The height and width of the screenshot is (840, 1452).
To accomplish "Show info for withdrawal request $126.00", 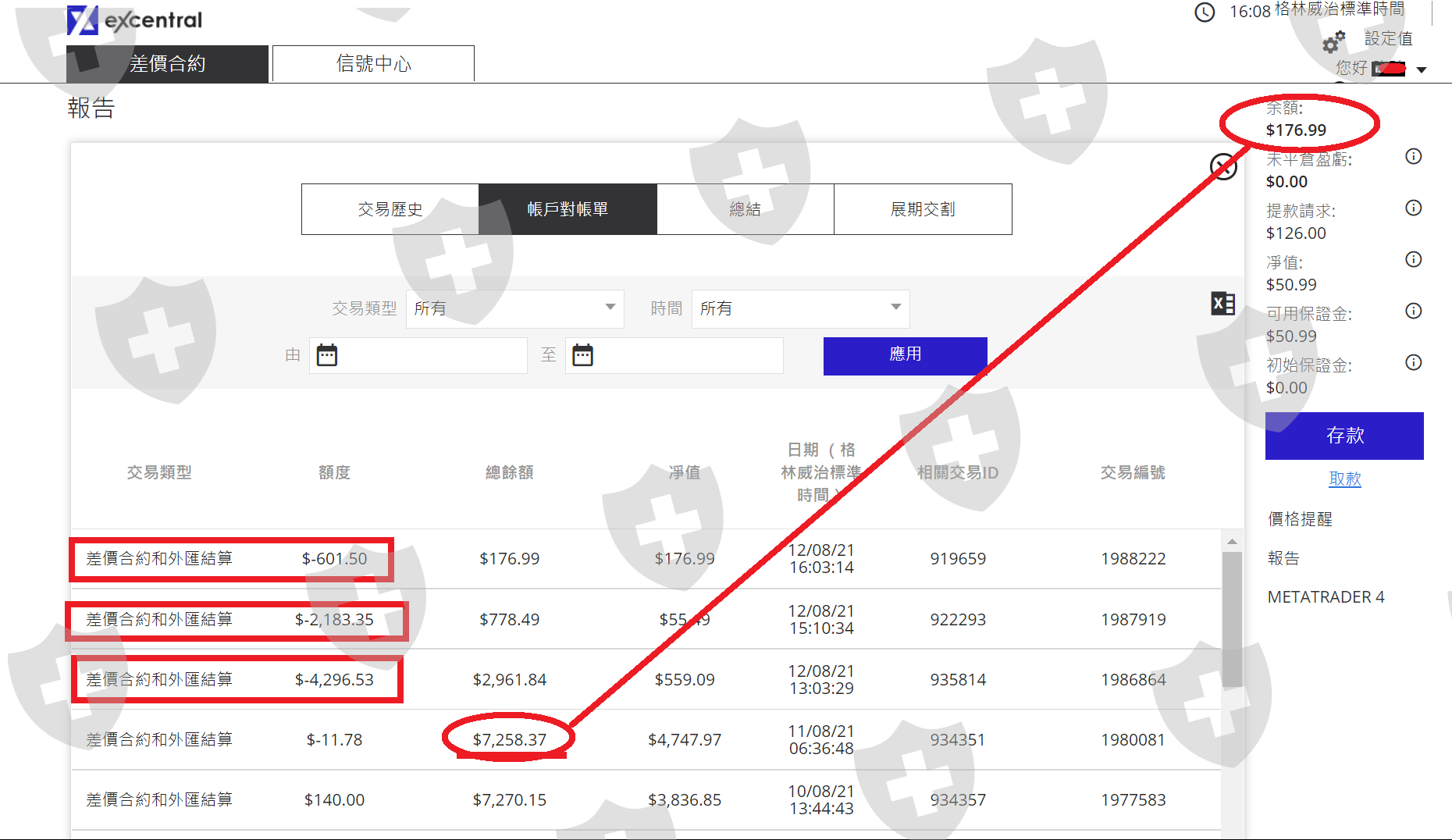I will tap(1413, 208).
